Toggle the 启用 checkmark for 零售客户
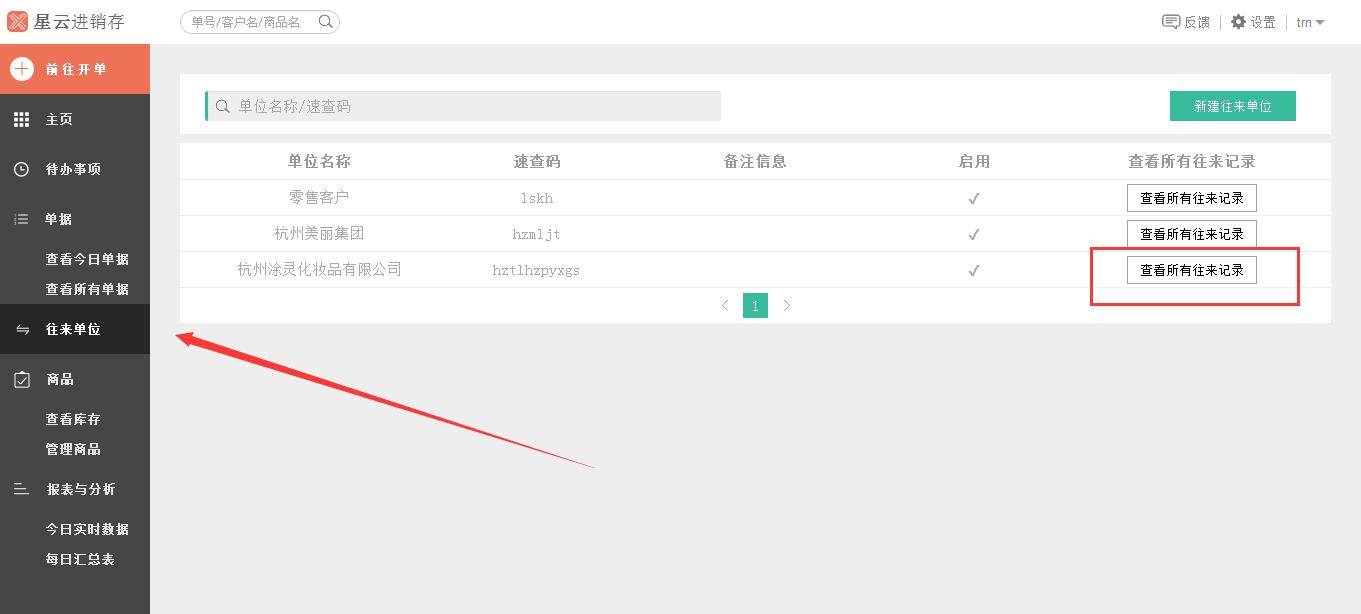The image size is (1361, 614). [x=973, y=198]
